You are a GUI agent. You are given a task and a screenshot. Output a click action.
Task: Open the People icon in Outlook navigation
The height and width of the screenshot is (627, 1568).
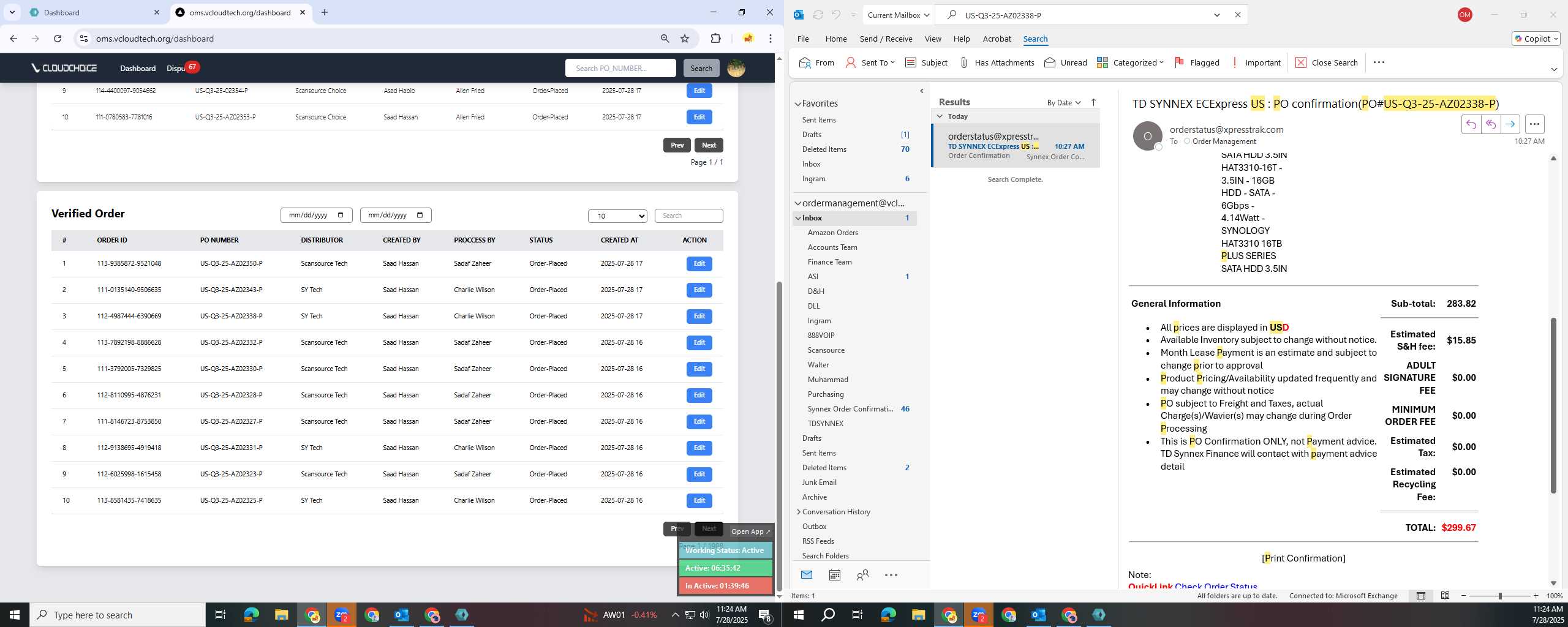[x=862, y=575]
